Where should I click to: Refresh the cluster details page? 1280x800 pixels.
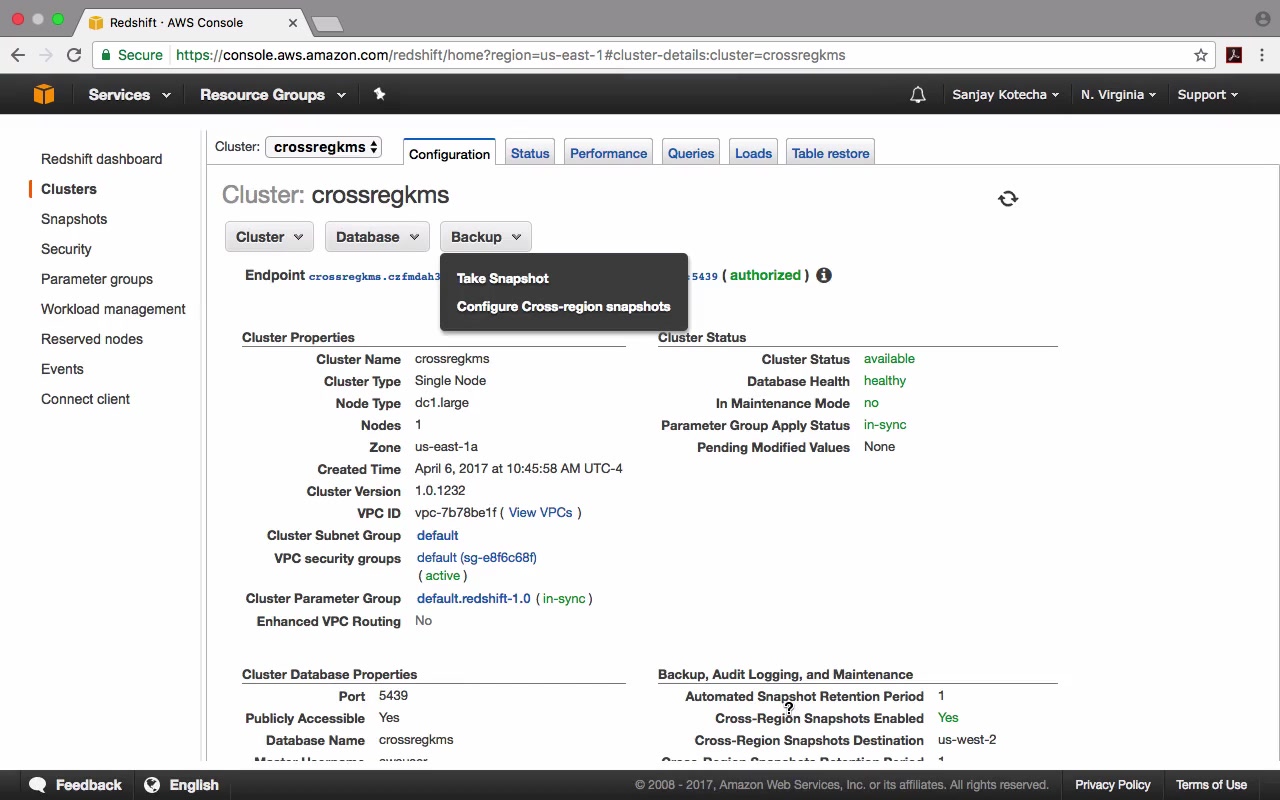1008,198
